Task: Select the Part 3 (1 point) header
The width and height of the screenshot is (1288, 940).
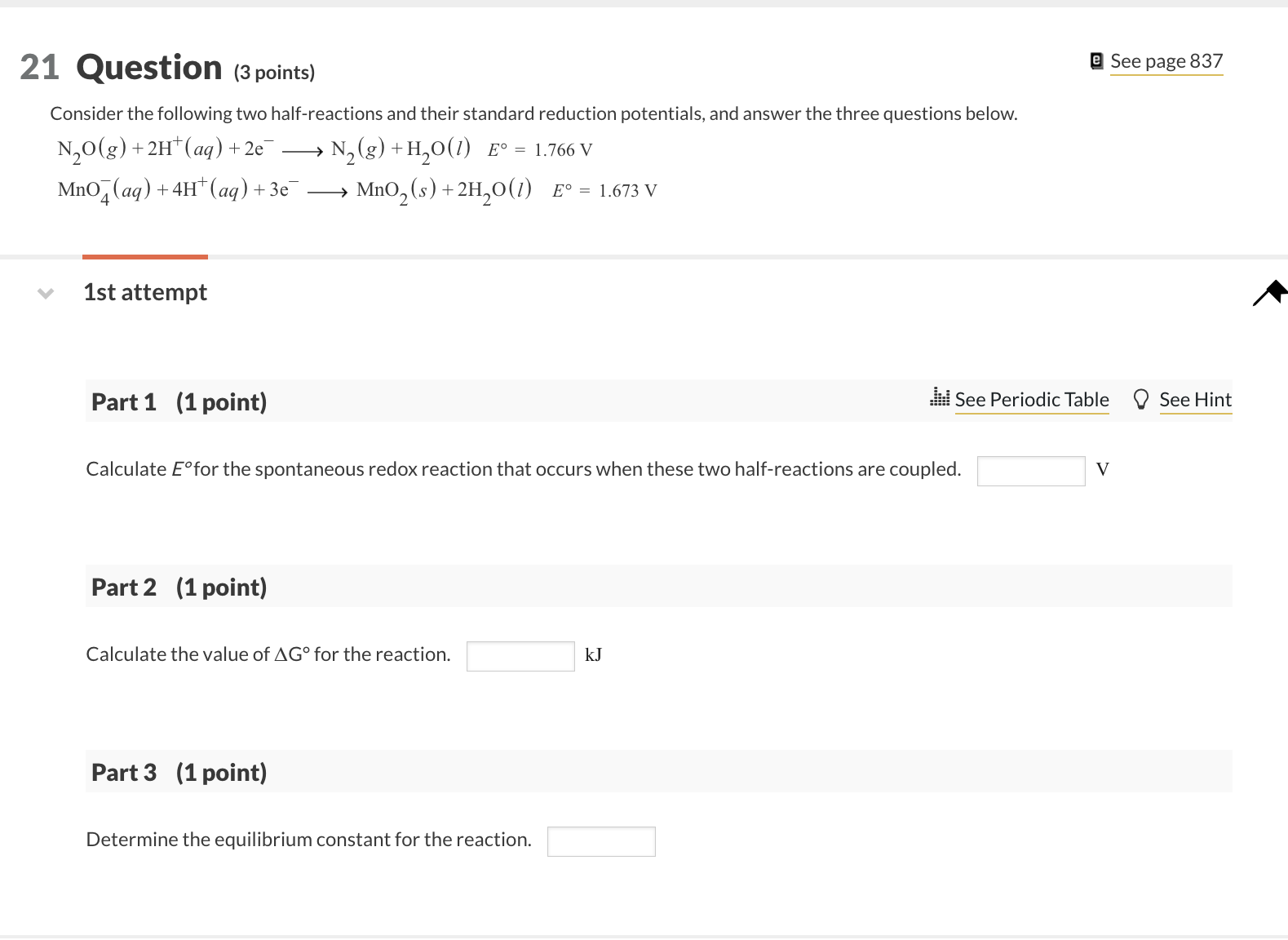Action: [x=179, y=772]
